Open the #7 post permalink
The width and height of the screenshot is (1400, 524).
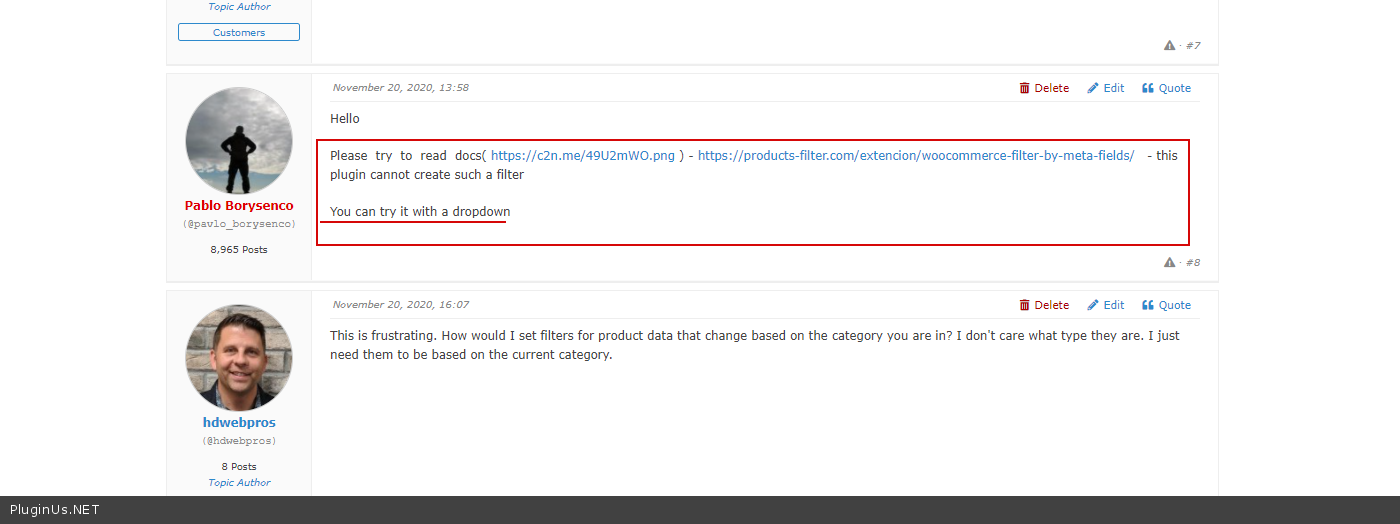(1193, 46)
